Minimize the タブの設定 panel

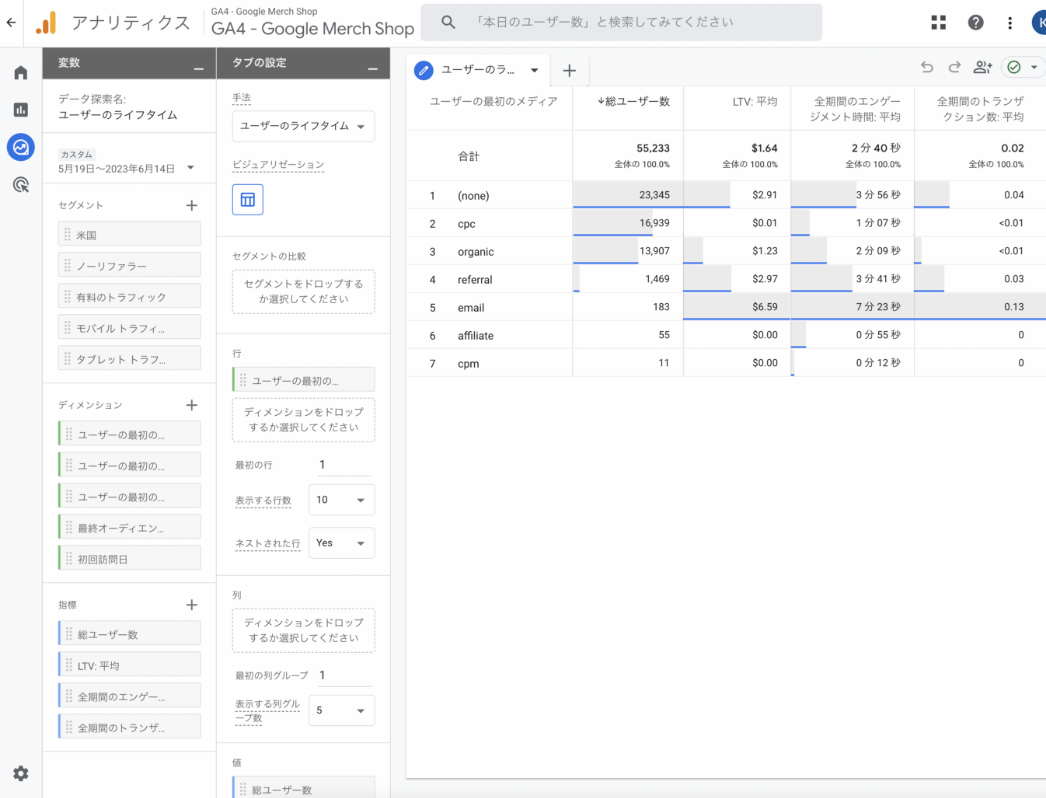(x=373, y=69)
